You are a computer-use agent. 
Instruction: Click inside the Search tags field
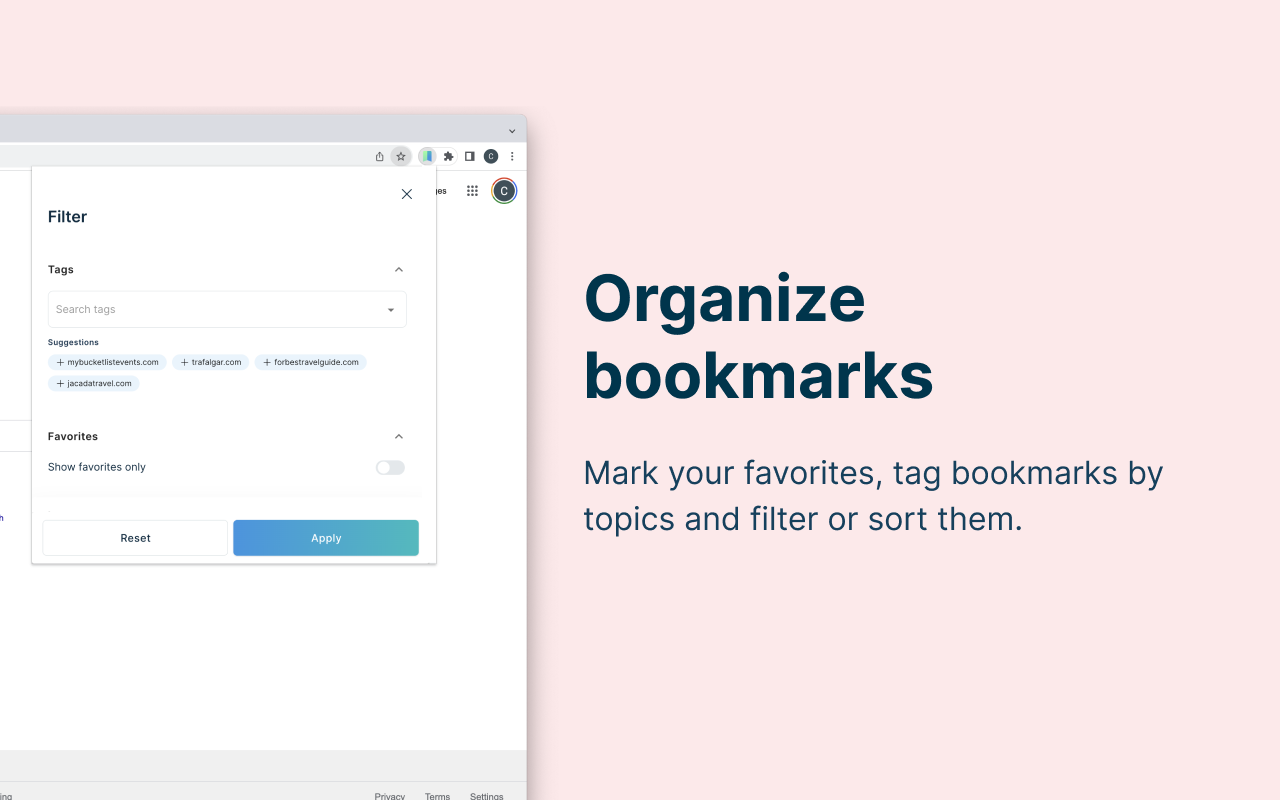click(200, 309)
